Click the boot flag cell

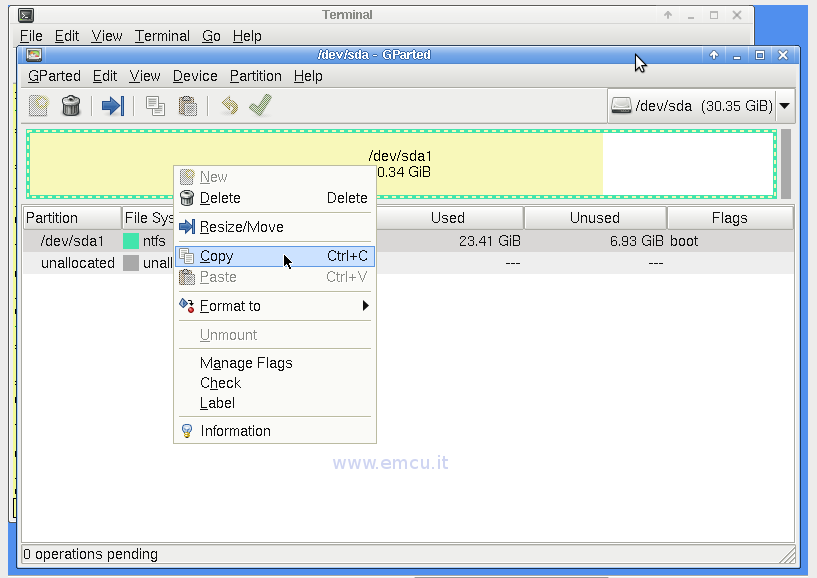684,241
